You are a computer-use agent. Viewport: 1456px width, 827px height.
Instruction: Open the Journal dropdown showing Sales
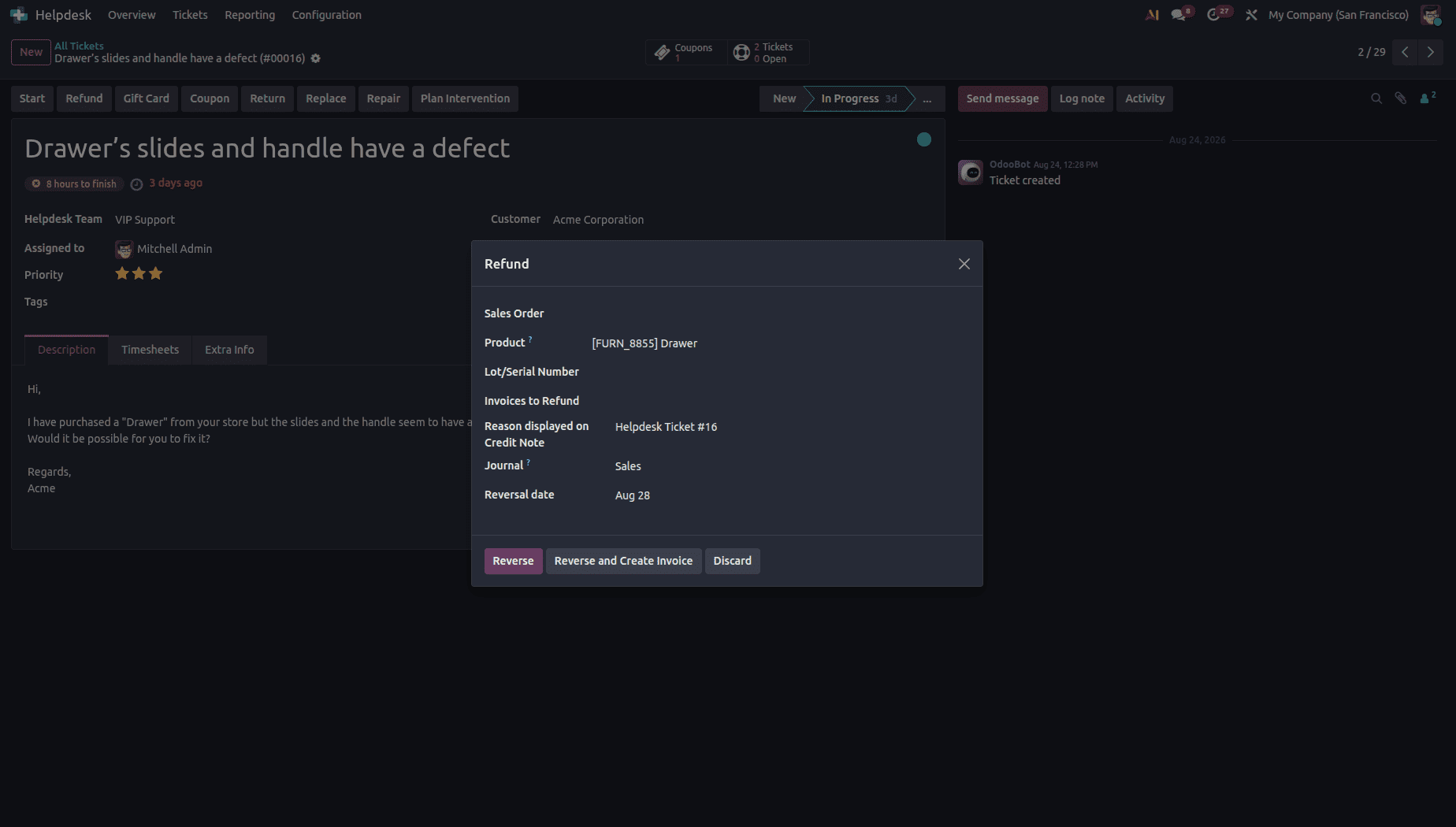point(792,466)
